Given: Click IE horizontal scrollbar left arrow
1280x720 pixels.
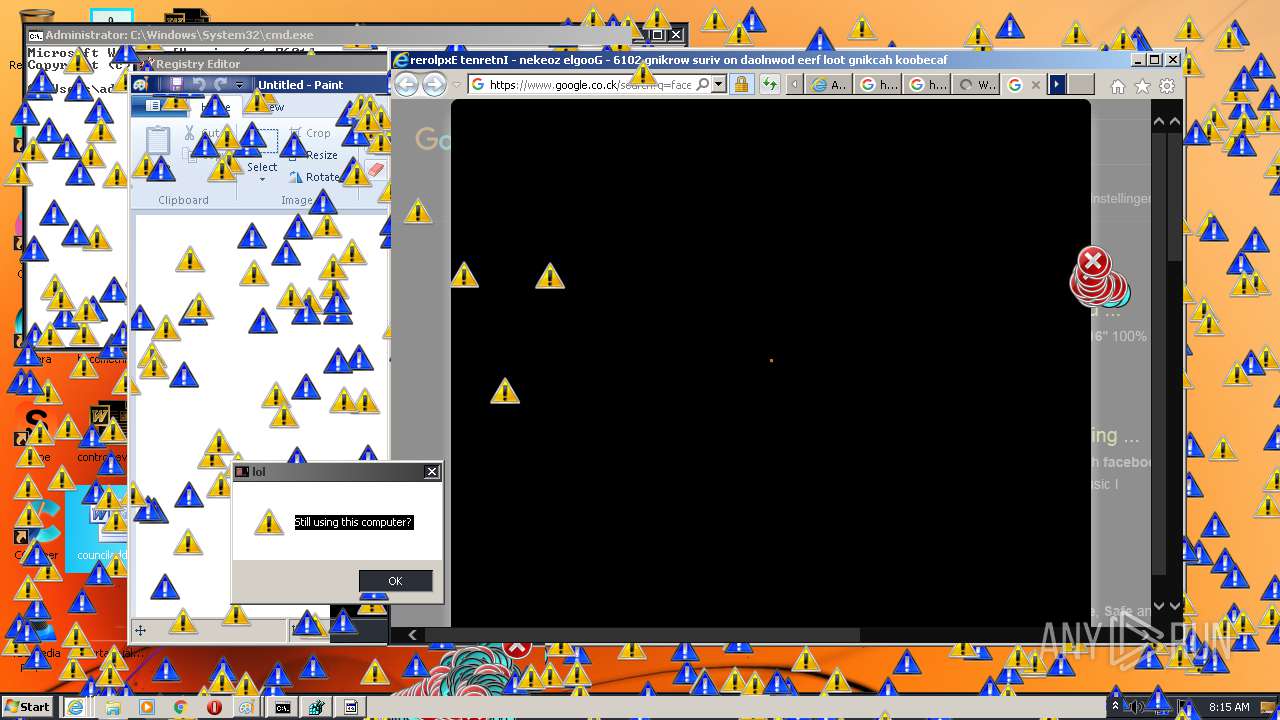Looking at the screenshot, I should (412, 634).
